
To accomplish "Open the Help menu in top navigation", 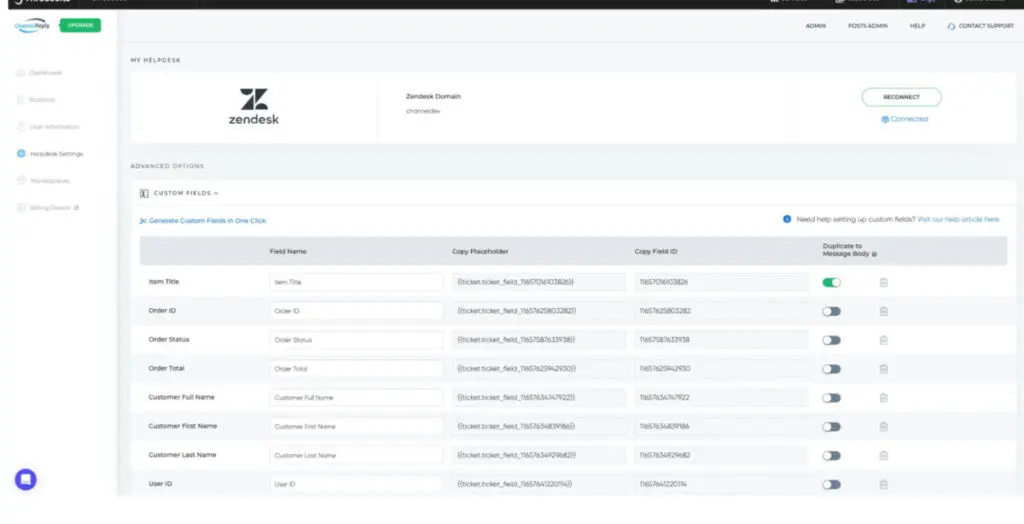I will point(917,26).
